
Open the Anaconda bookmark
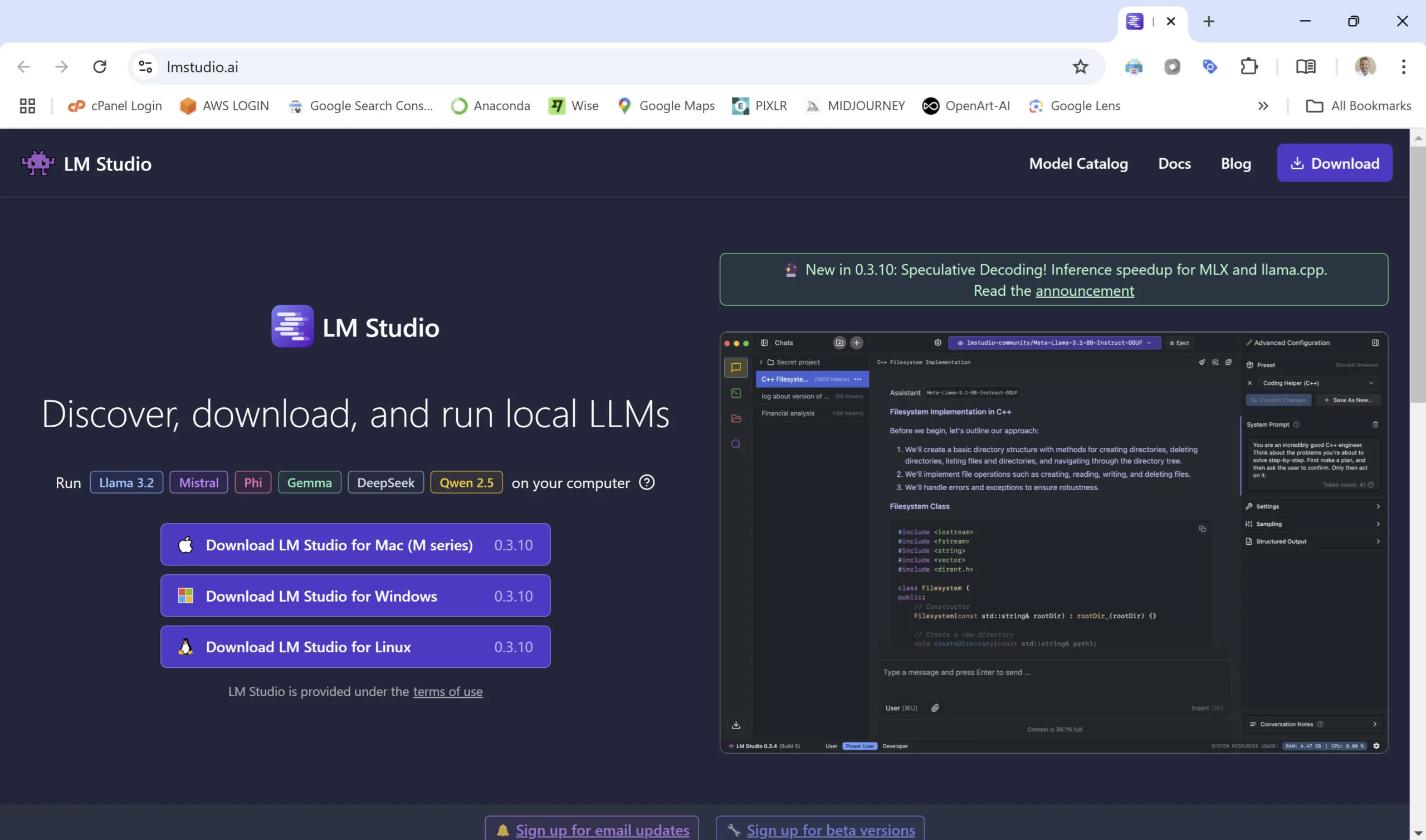click(x=490, y=106)
